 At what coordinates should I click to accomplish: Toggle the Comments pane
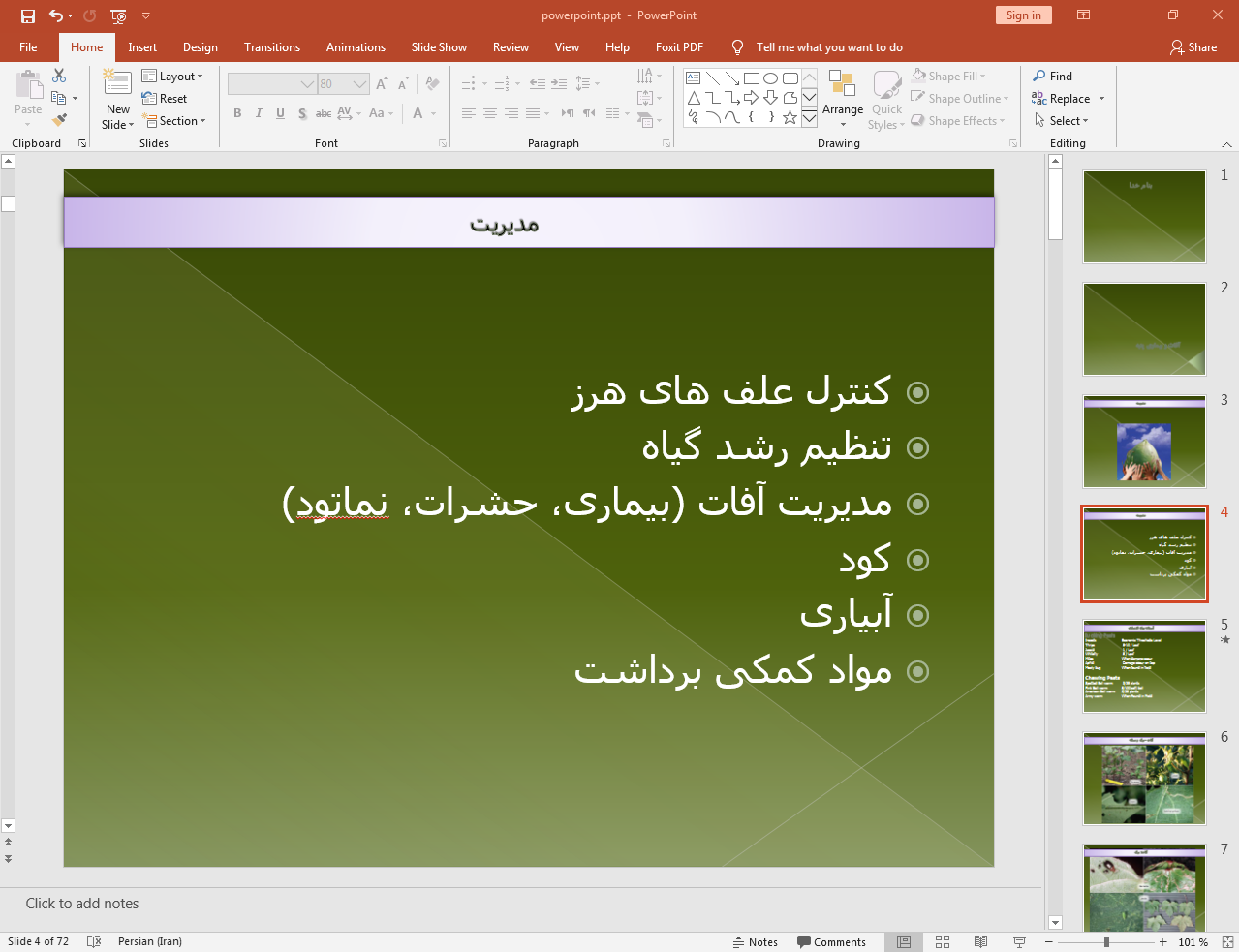pyautogui.click(x=831, y=941)
